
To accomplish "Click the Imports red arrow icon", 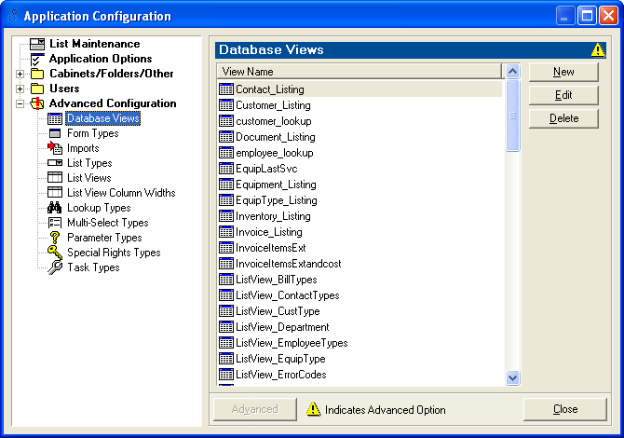I will [x=55, y=148].
